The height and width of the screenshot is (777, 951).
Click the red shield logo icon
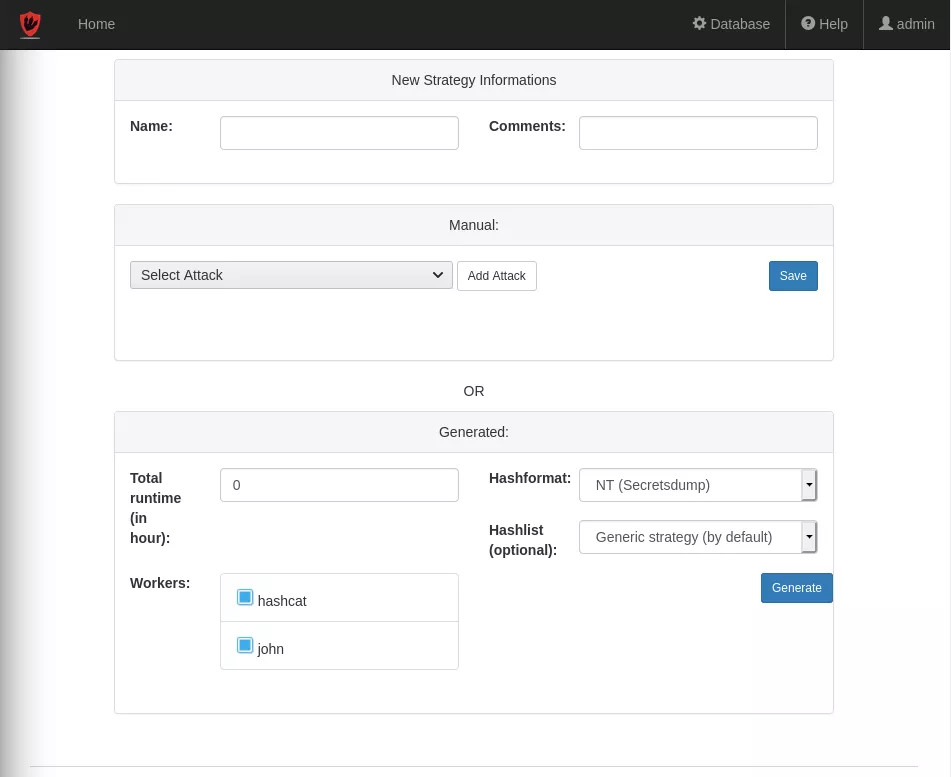coord(30,24)
